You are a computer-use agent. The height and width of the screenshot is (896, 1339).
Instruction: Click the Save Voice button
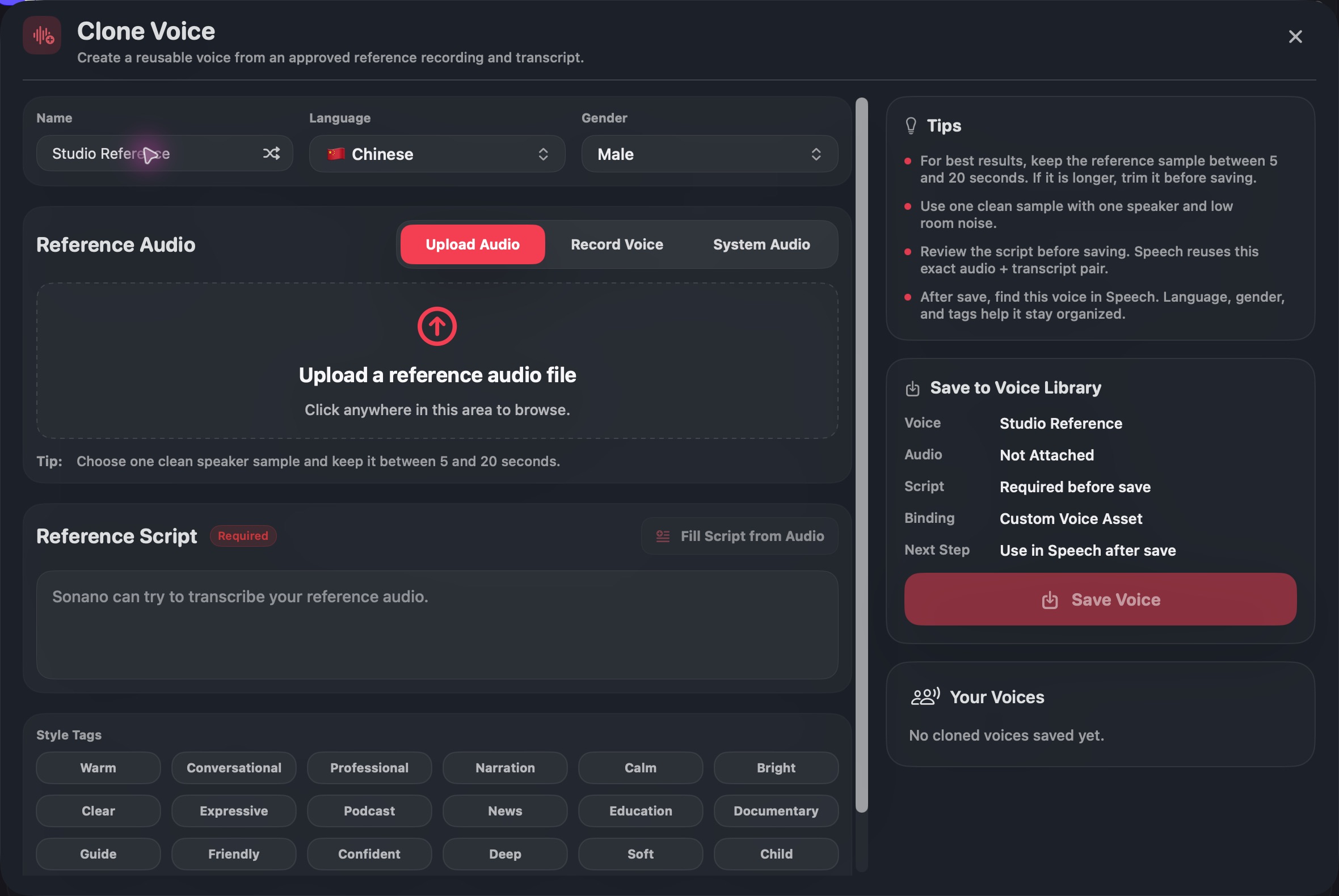coord(1100,599)
